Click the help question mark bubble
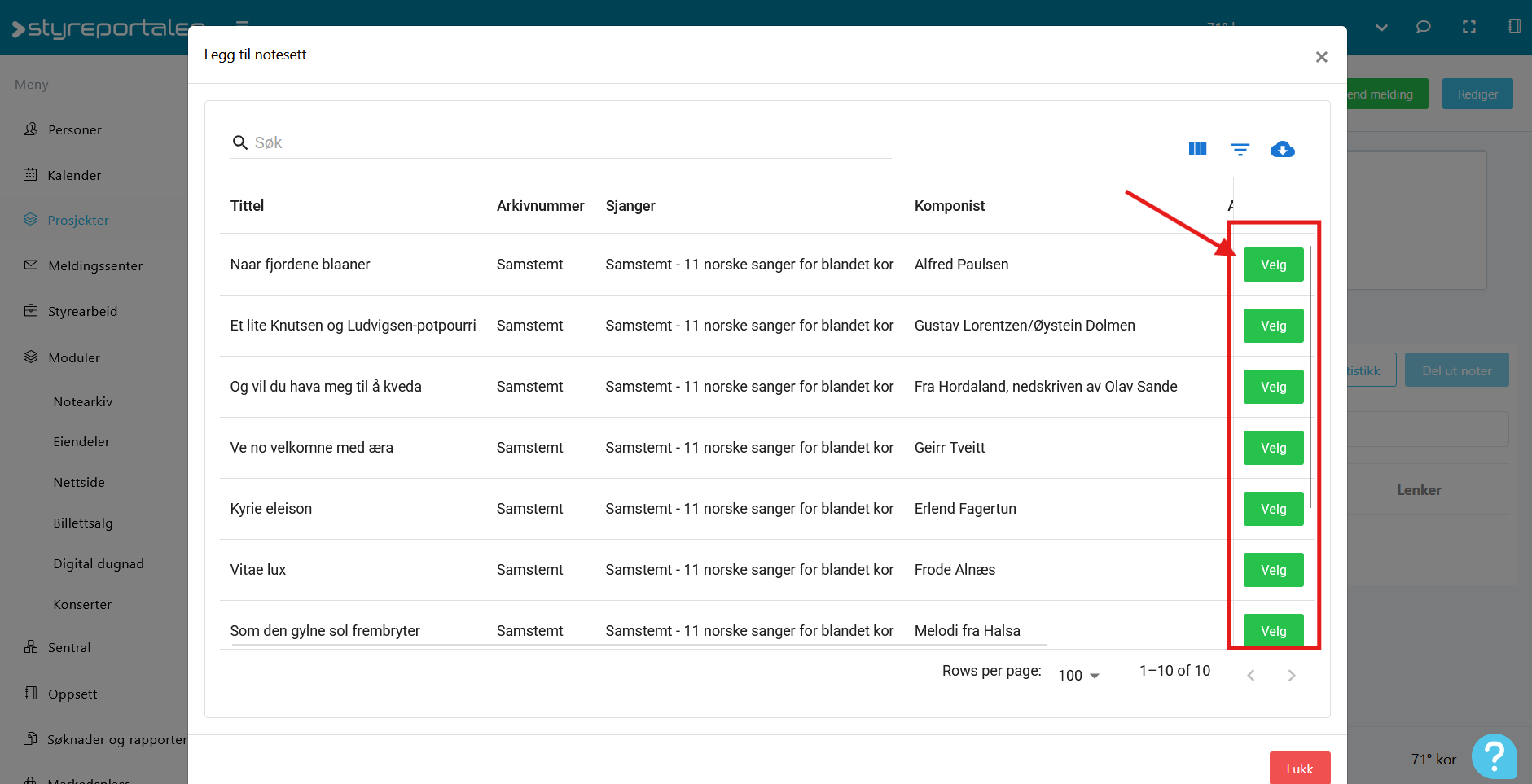This screenshot has width=1532, height=784. [1494, 756]
